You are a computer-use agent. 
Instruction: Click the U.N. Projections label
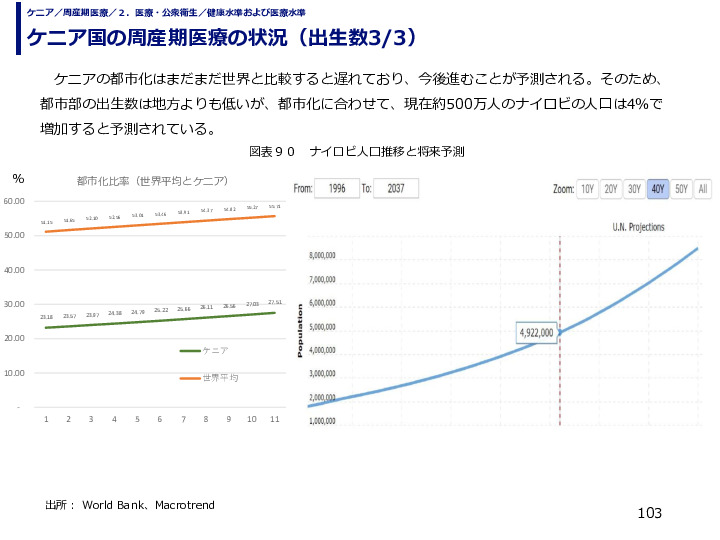tap(638, 227)
